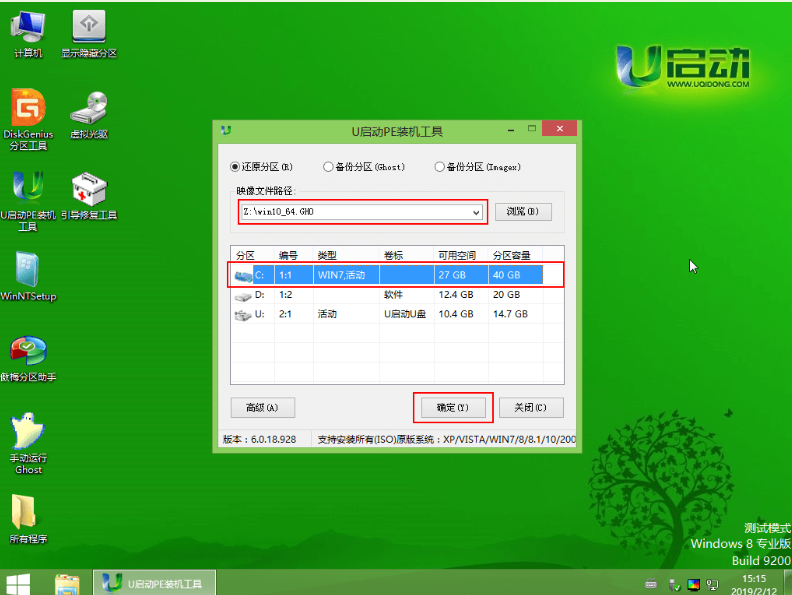Select the 还原分区 radio button
The image size is (792, 595).
tap(236, 167)
